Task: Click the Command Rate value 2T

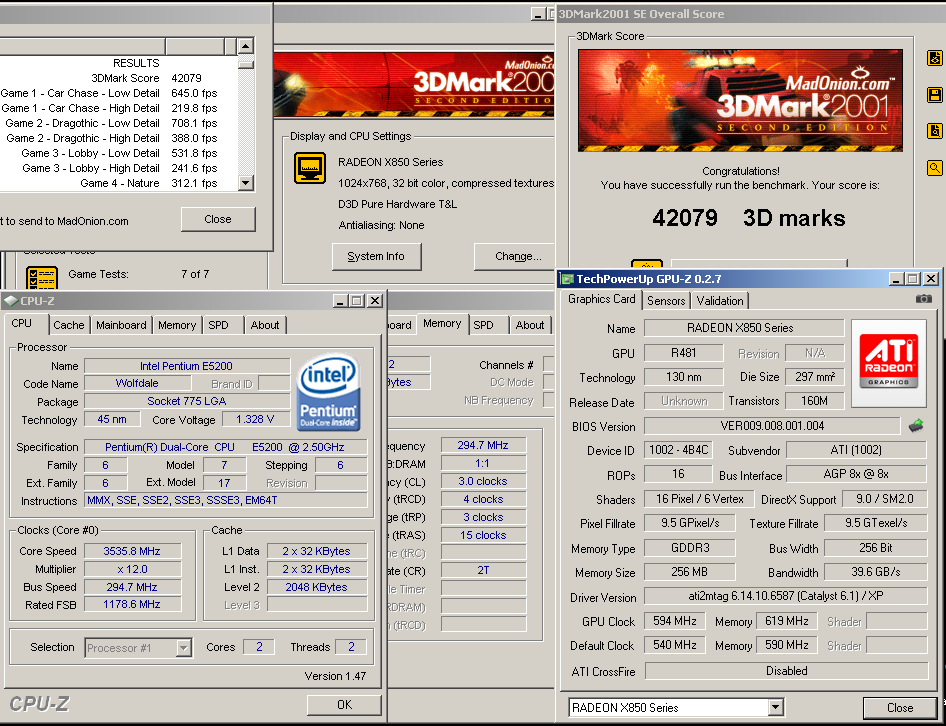Action: click(483, 570)
